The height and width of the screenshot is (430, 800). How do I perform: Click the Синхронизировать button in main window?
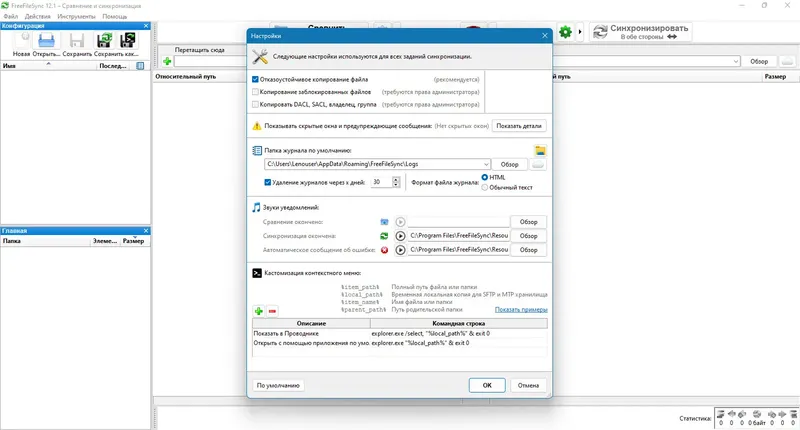[x=641, y=32]
